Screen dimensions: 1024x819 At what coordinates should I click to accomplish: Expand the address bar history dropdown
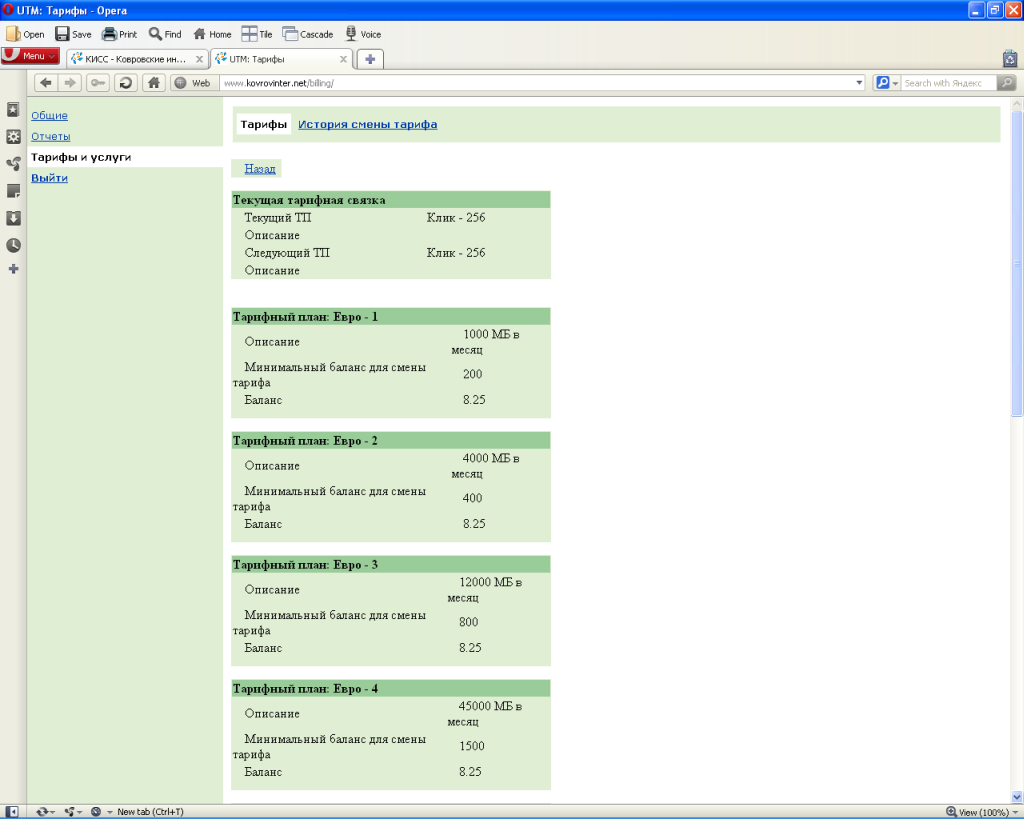859,83
